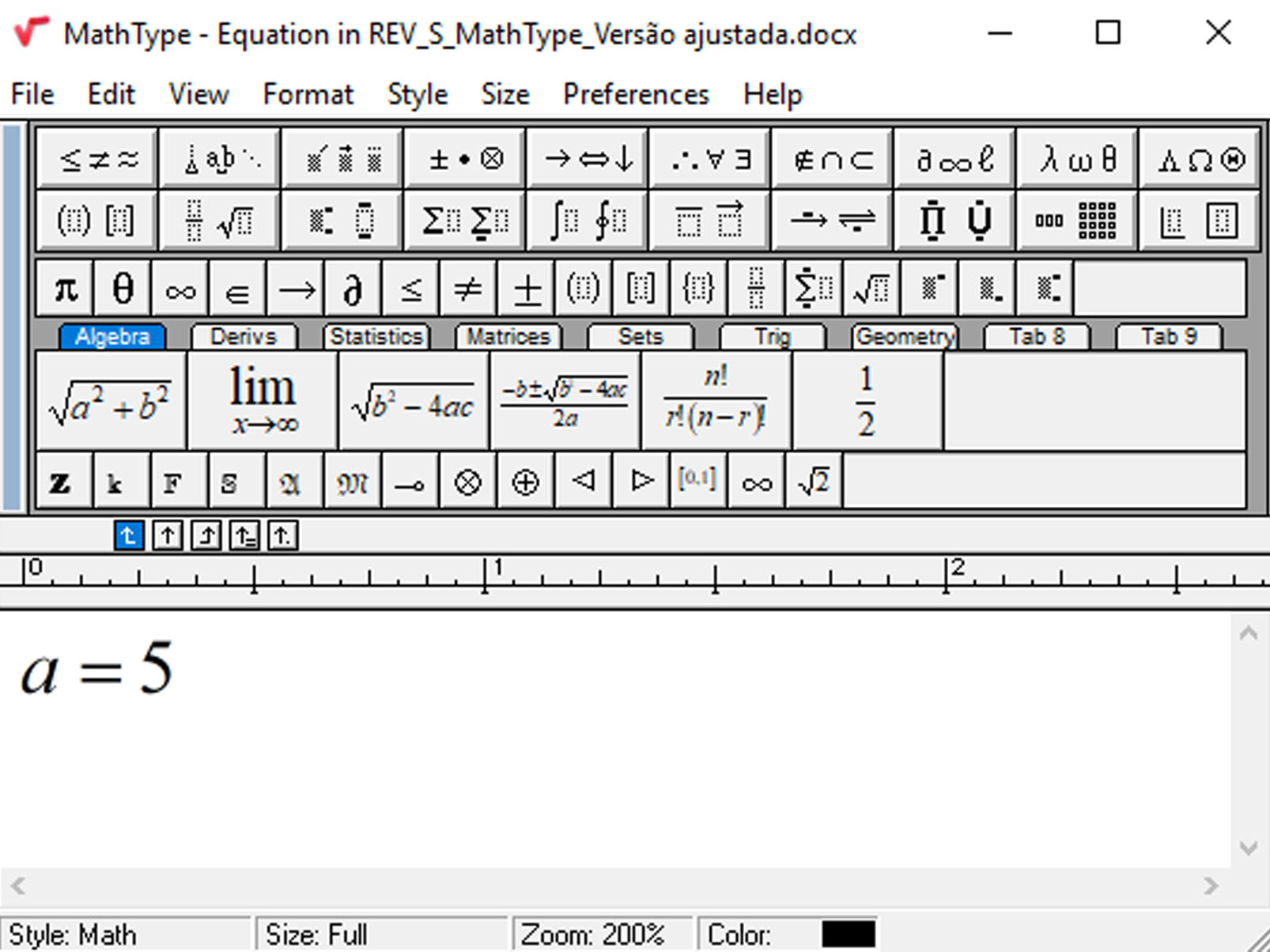
Task: Open the integral templates palette
Action: click(x=588, y=220)
